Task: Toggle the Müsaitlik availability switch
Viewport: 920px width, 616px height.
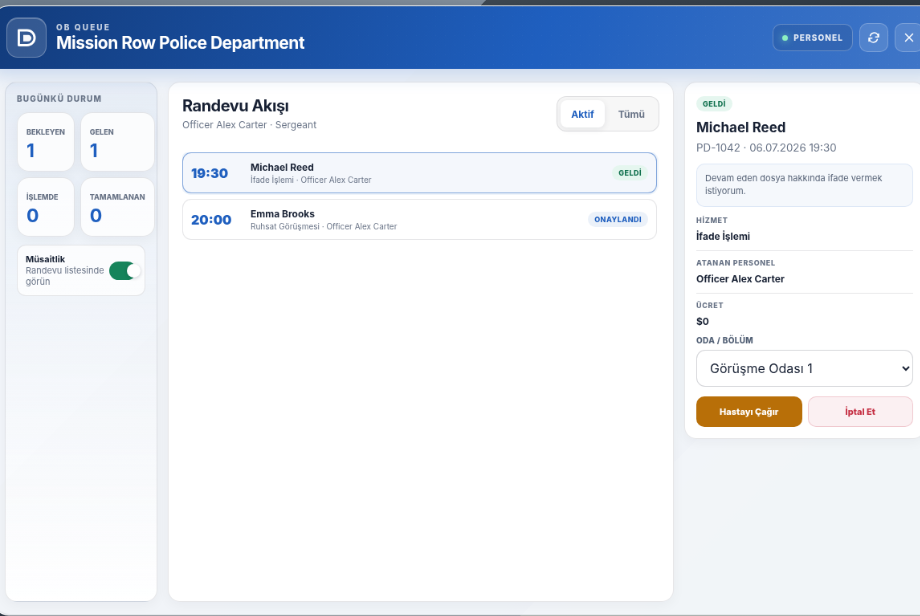Action: point(125,270)
